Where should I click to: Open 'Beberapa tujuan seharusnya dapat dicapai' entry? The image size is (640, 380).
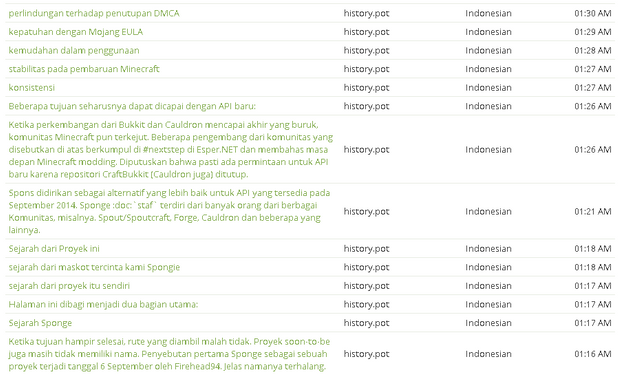[x=132, y=106]
